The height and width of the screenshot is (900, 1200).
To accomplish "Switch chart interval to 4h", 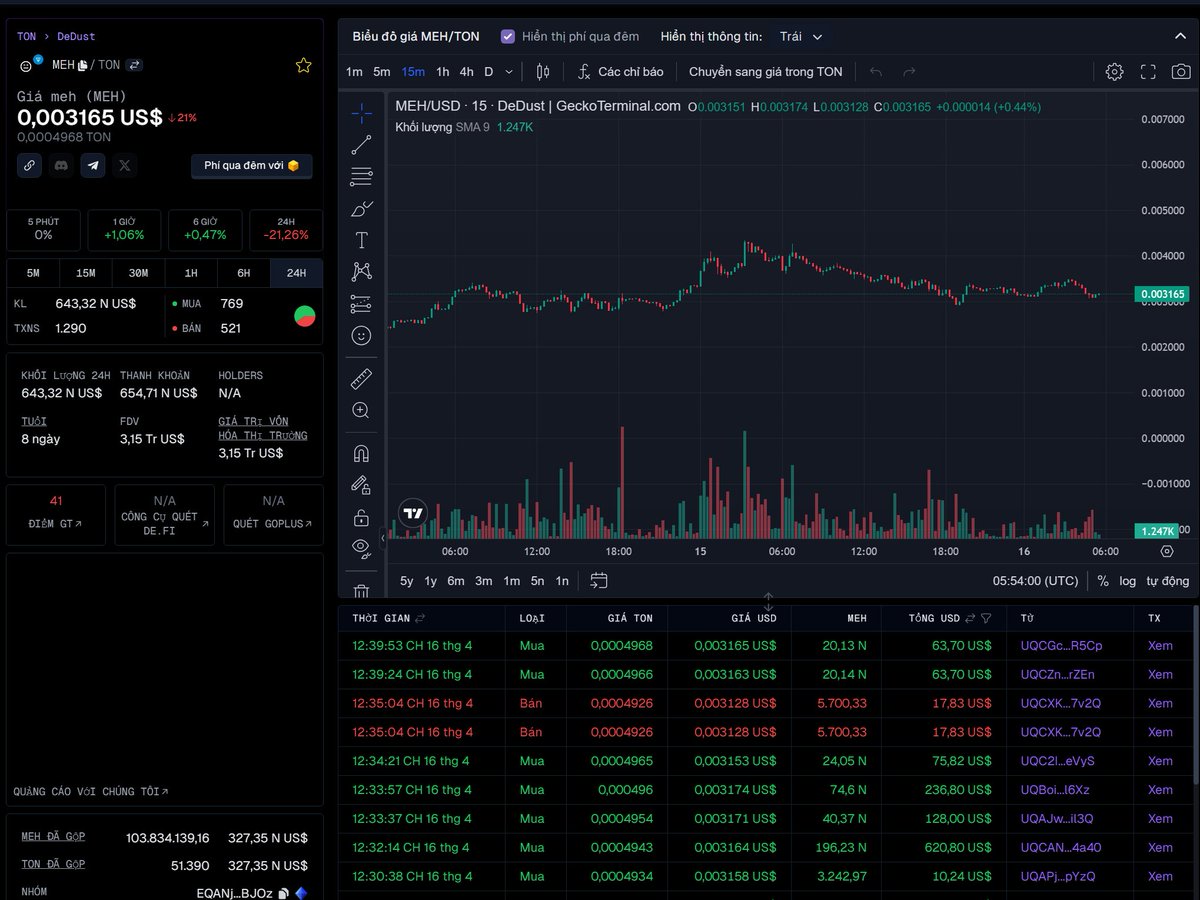I will (466, 72).
